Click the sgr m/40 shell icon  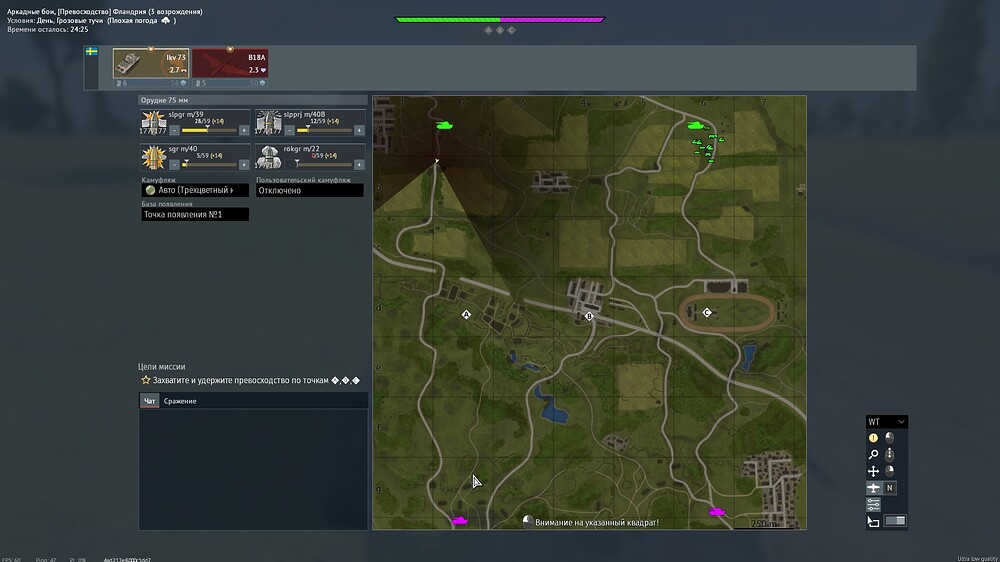(153, 157)
